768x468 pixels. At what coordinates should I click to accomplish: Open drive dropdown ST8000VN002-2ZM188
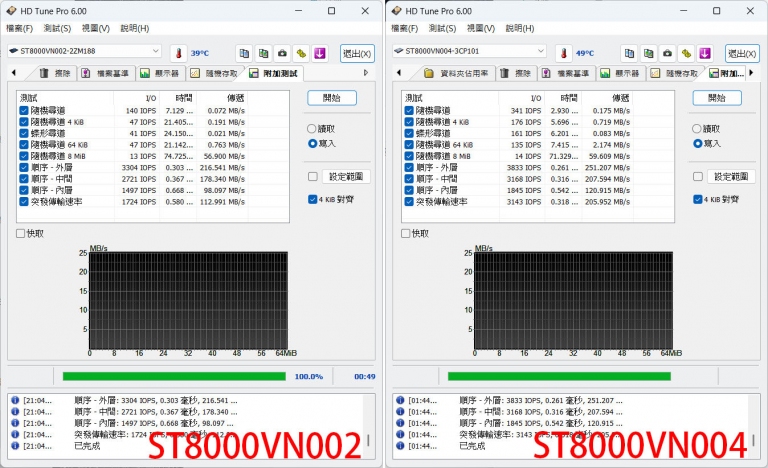click(84, 51)
